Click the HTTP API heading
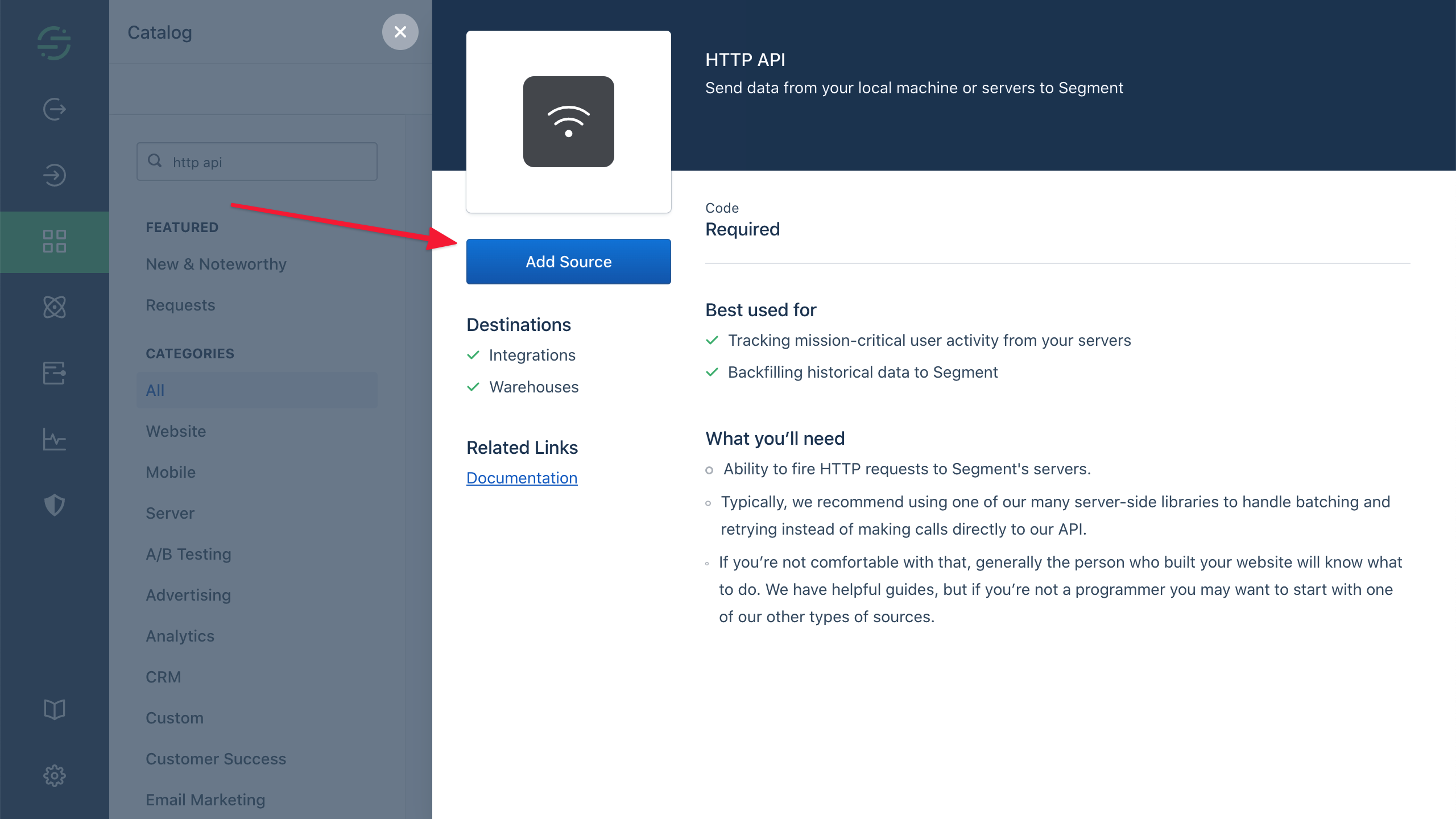The width and height of the screenshot is (1456, 819). [745, 59]
